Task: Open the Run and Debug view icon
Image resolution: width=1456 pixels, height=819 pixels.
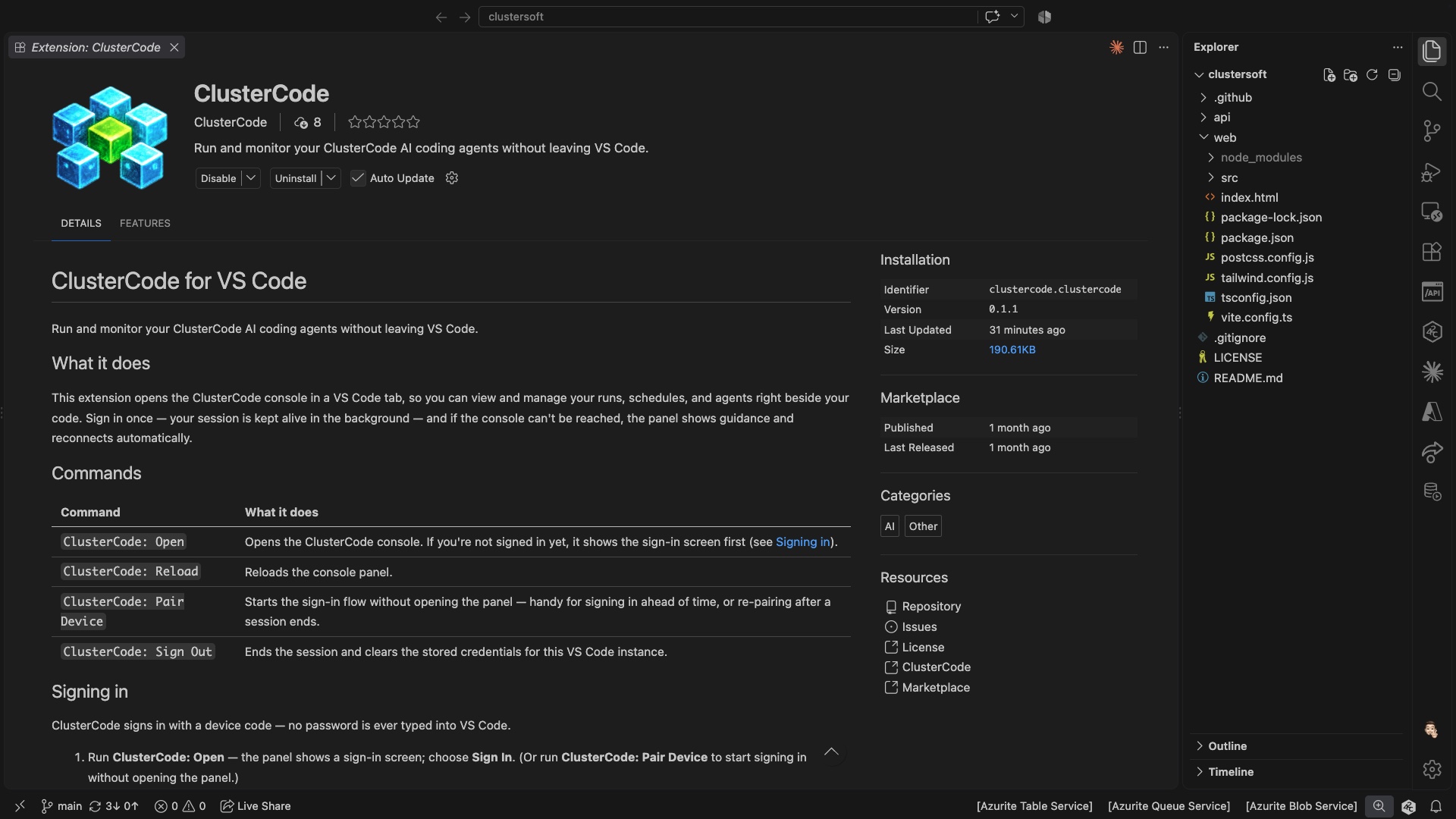Action: 1432,171
